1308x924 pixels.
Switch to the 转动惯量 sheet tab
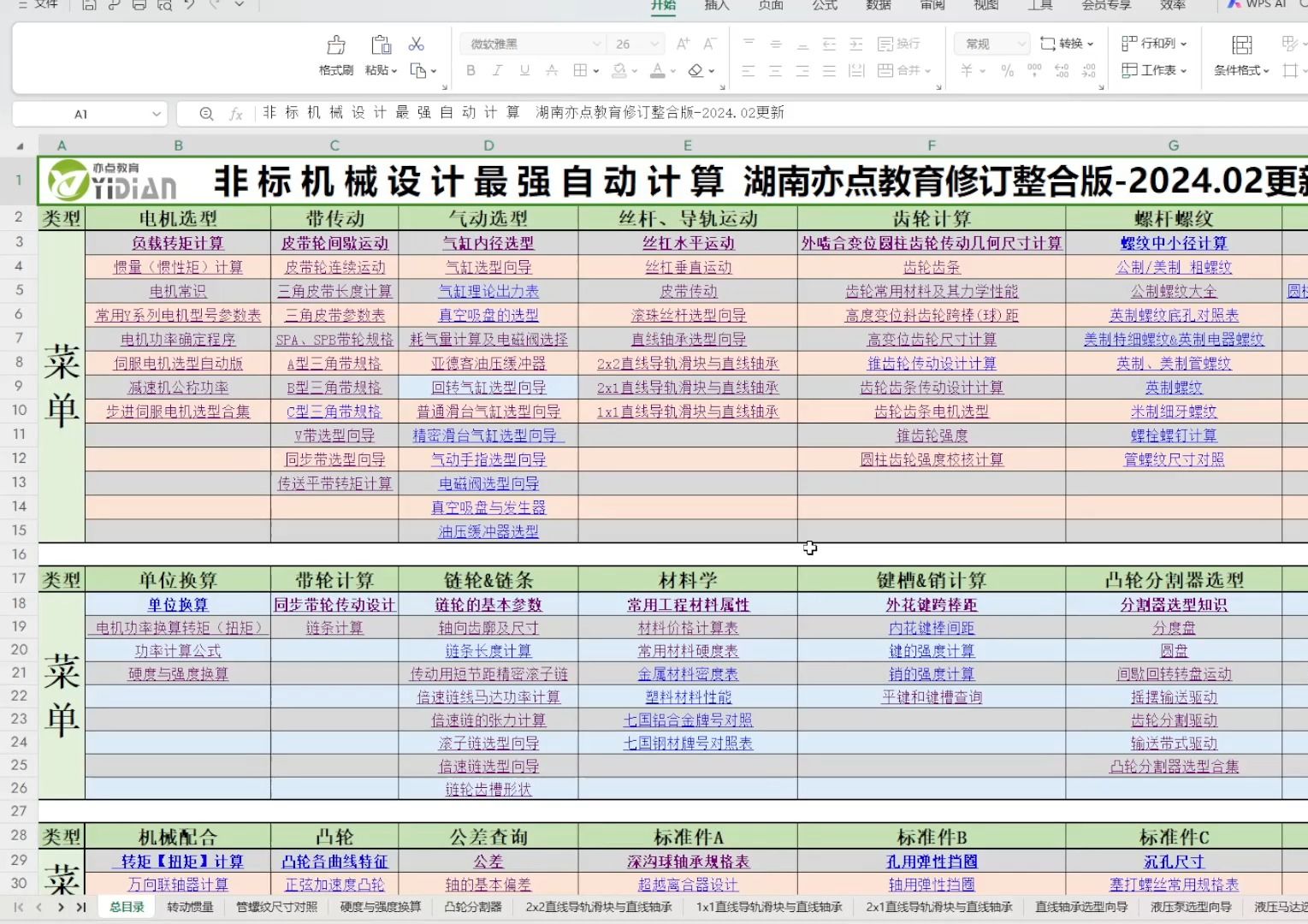click(190, 907)
